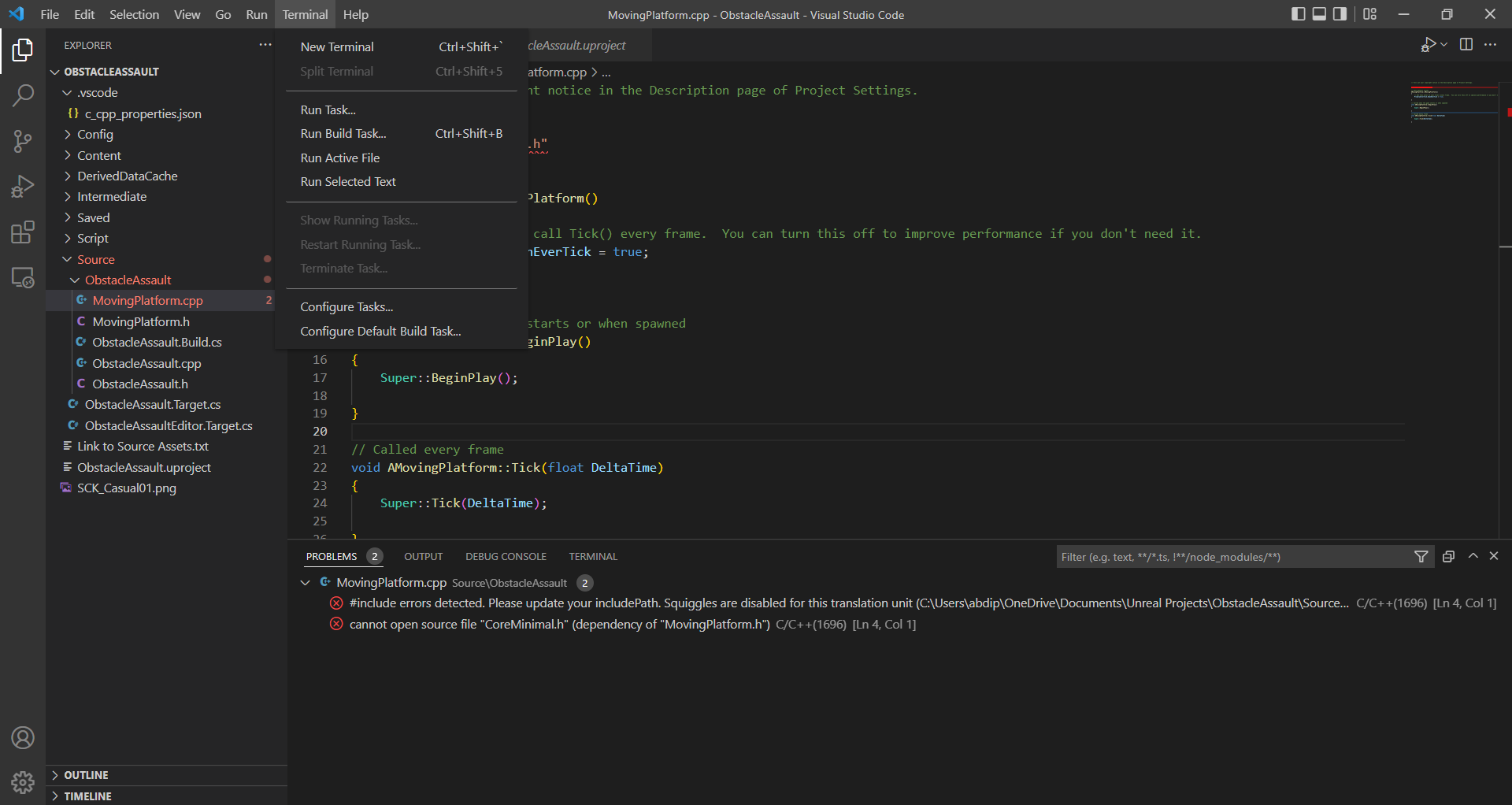Open the Remote Explorer view

coord(23,277)
